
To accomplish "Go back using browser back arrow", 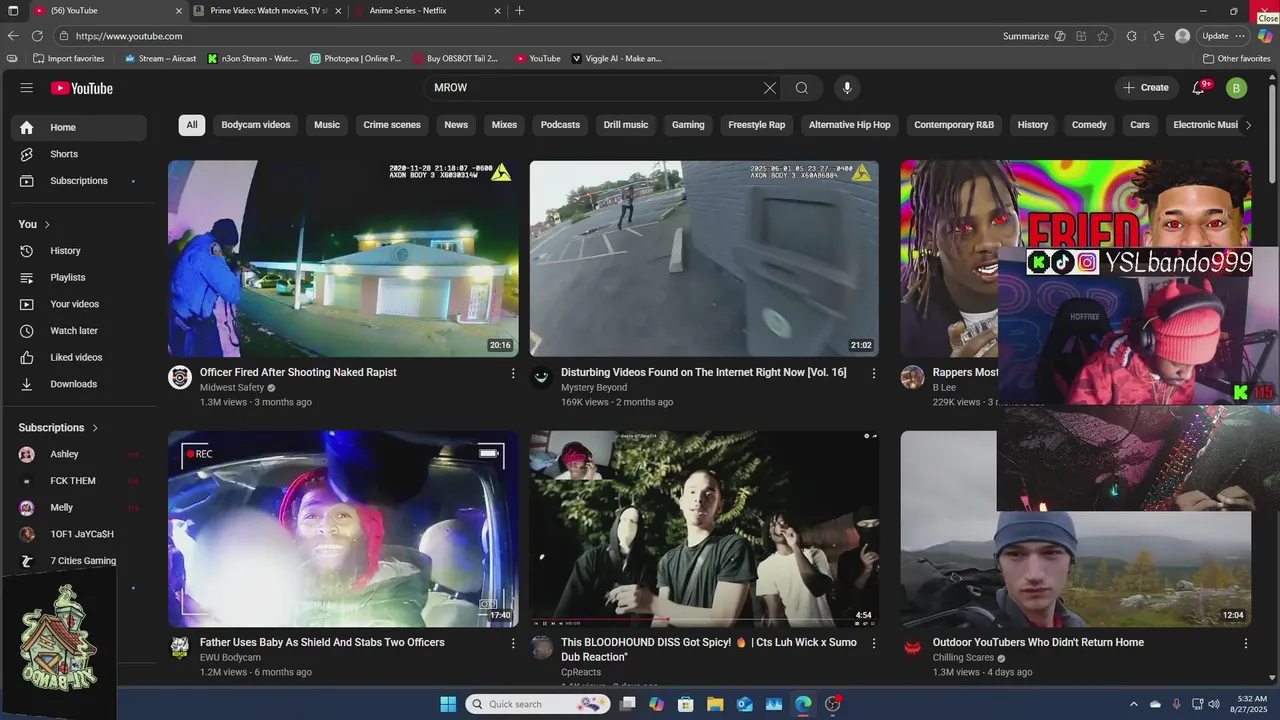I will (x=13, y=36).
